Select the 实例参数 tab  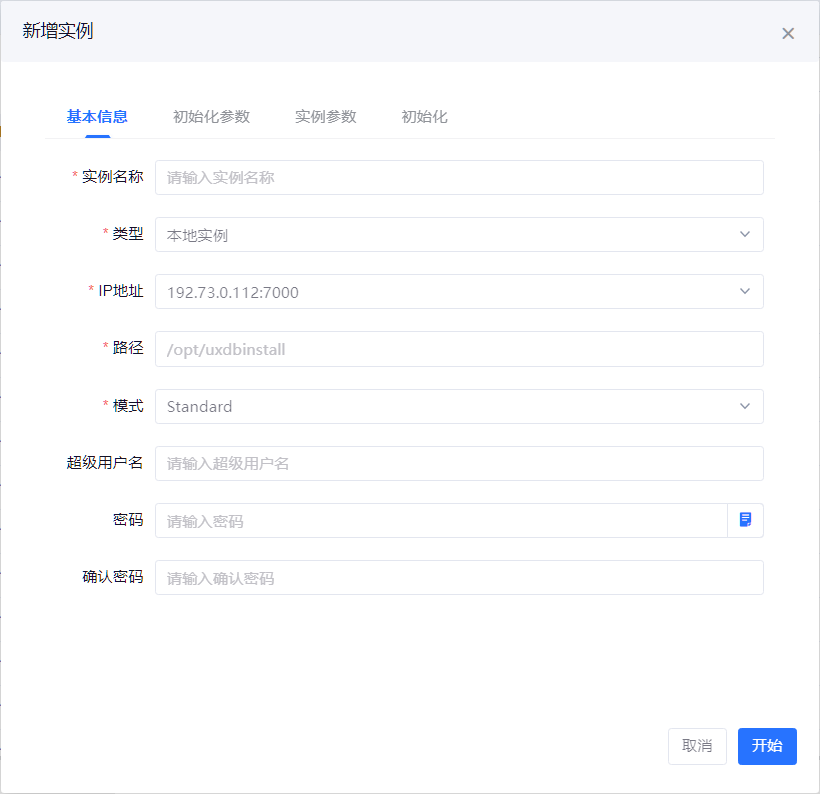coord(325,116)
